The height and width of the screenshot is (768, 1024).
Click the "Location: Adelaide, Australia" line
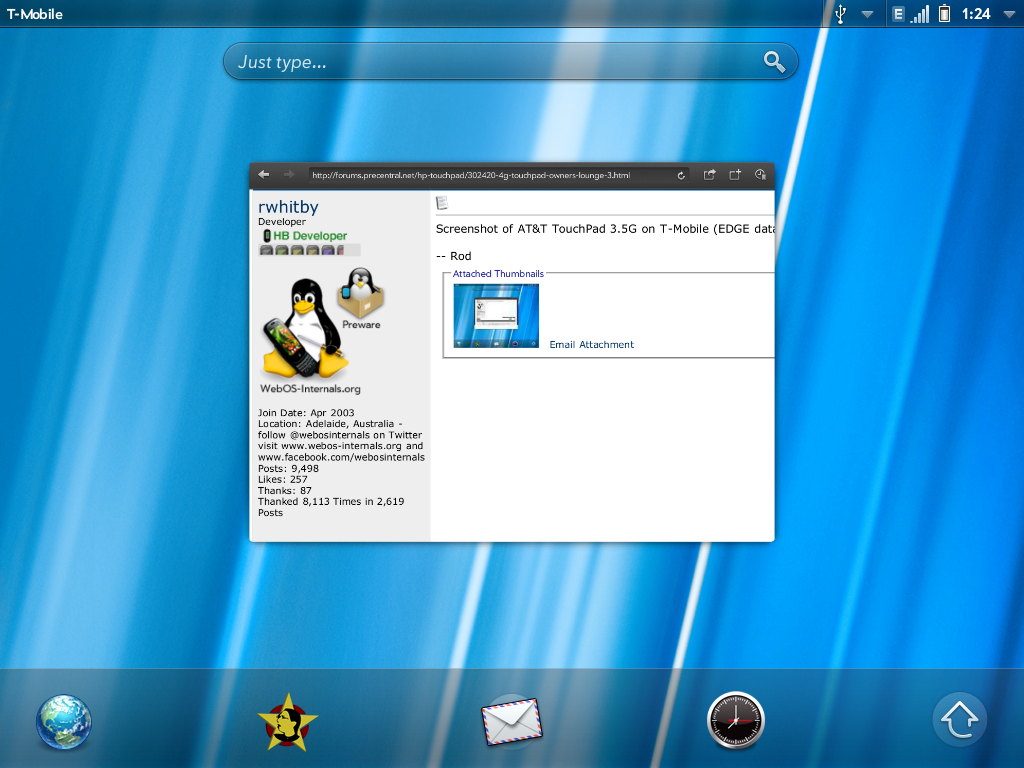point(330,424)
